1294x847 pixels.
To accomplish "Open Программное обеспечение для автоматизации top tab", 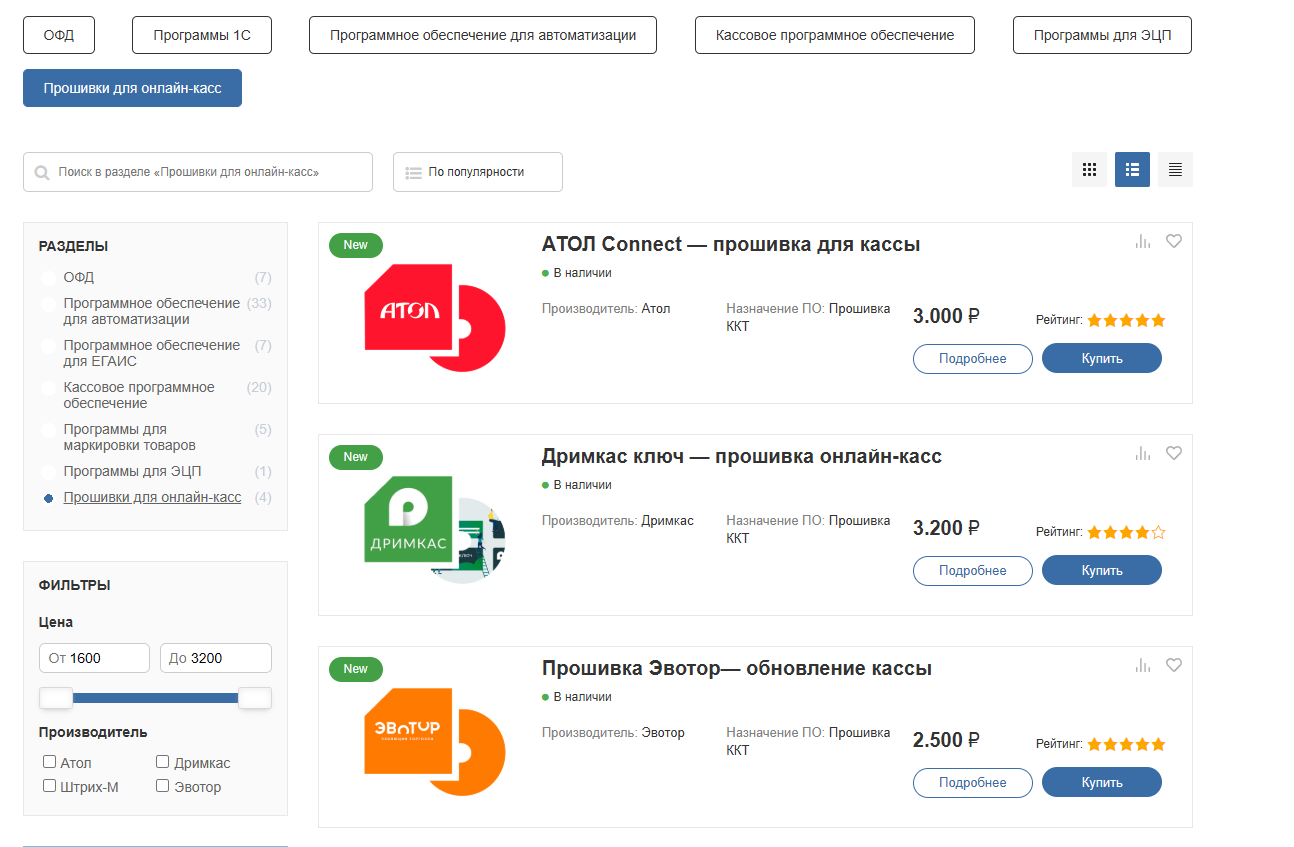I will tap(483, 35).
